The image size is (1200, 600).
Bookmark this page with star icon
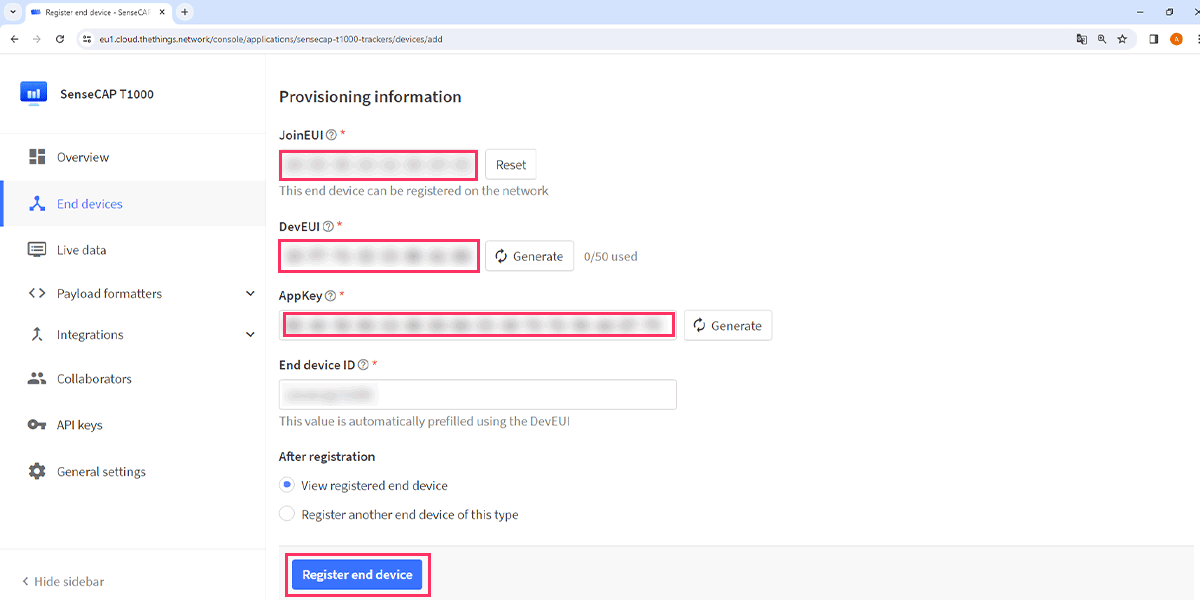pos(1122,39)
